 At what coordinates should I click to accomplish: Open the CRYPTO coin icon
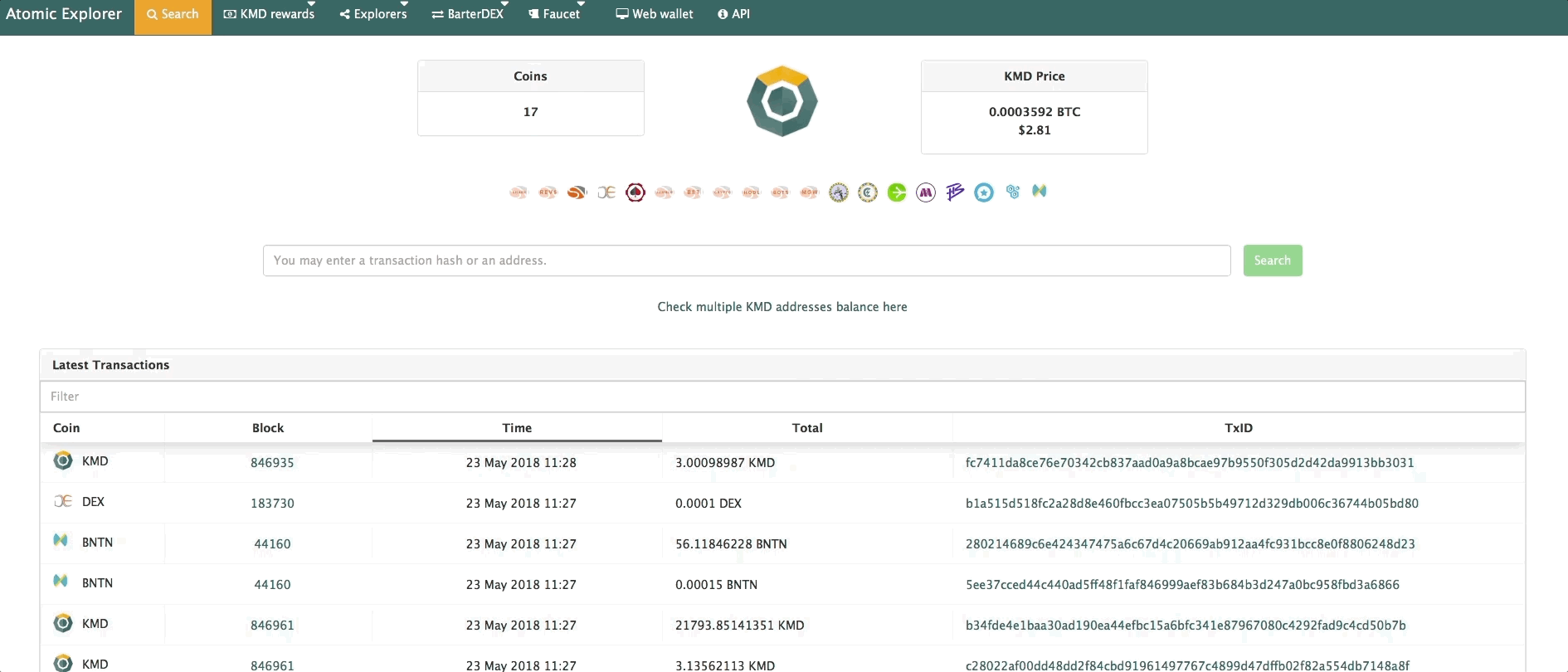(x=722, y=192)
